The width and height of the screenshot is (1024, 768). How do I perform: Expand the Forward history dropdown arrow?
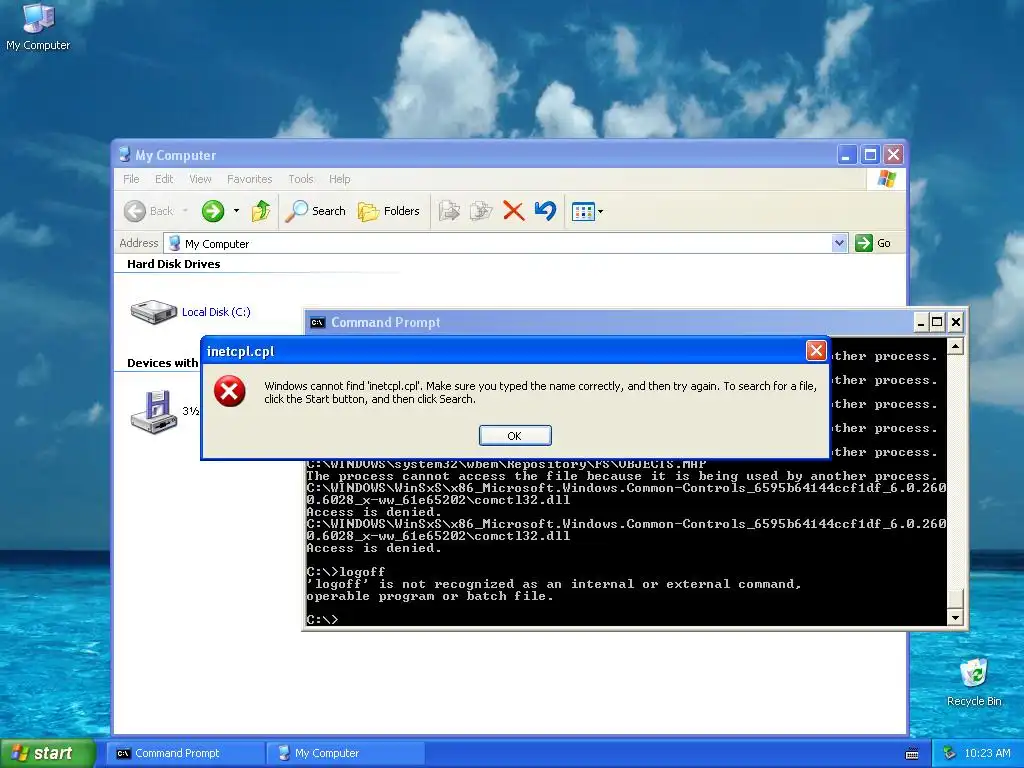coord(236,211)
